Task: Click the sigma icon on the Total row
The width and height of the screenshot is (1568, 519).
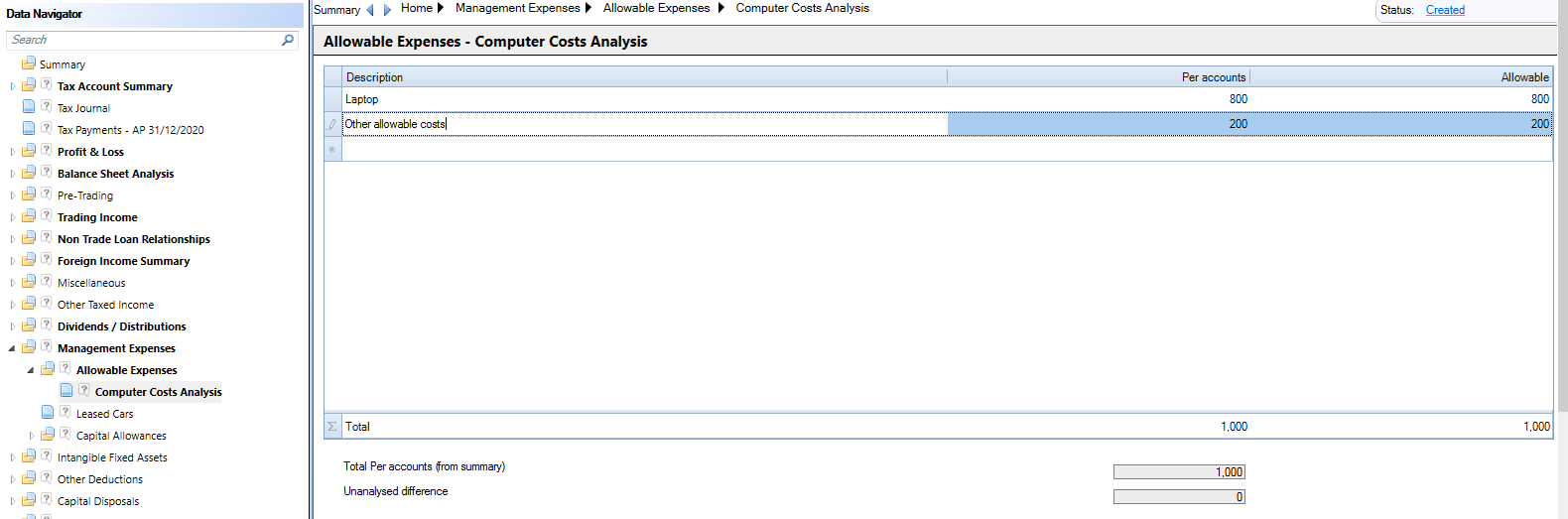Action: click(x=332, y=427)
